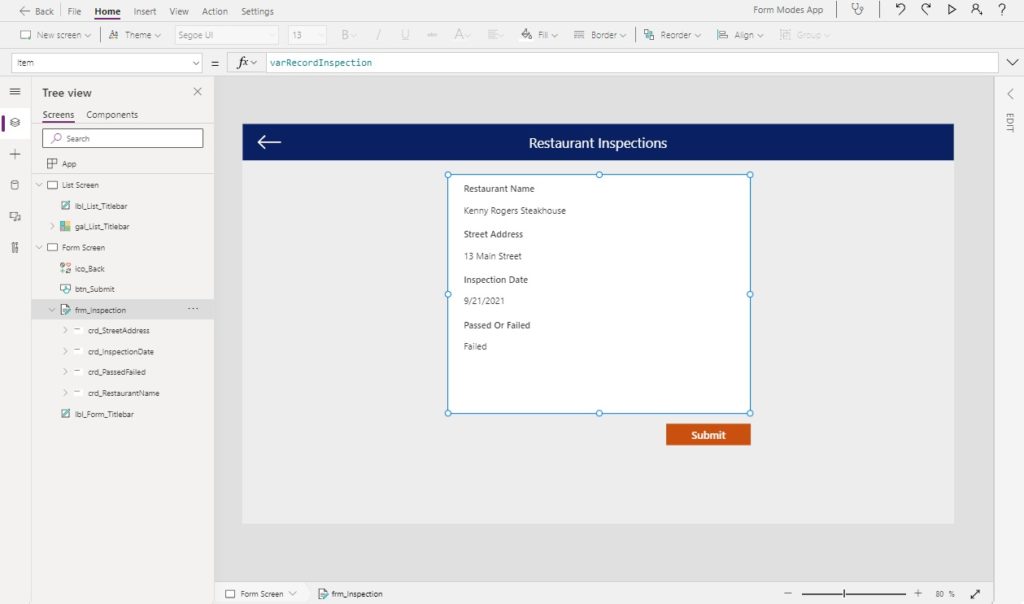Image resolution: width=1024 pixels, height=604 pixels.
Task: Click the Undo arrow icon
Action: point(900,9)
